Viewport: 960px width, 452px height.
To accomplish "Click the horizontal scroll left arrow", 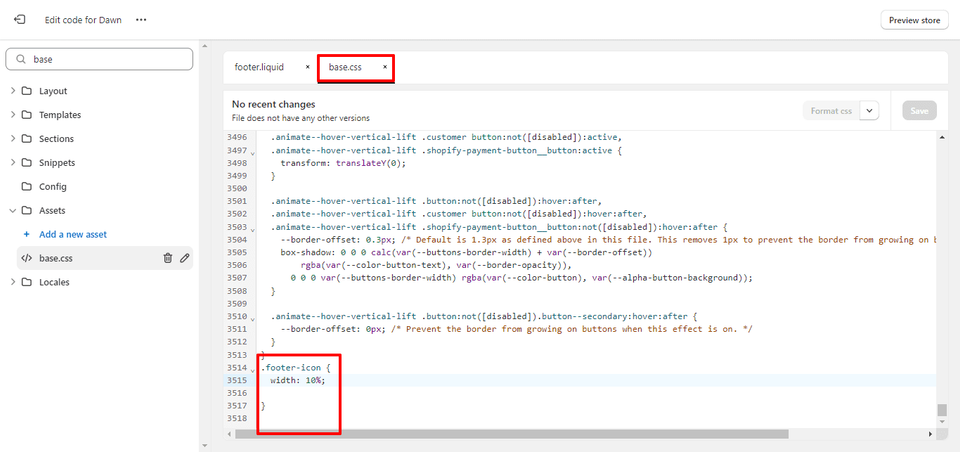I will (x=230, y=434).
